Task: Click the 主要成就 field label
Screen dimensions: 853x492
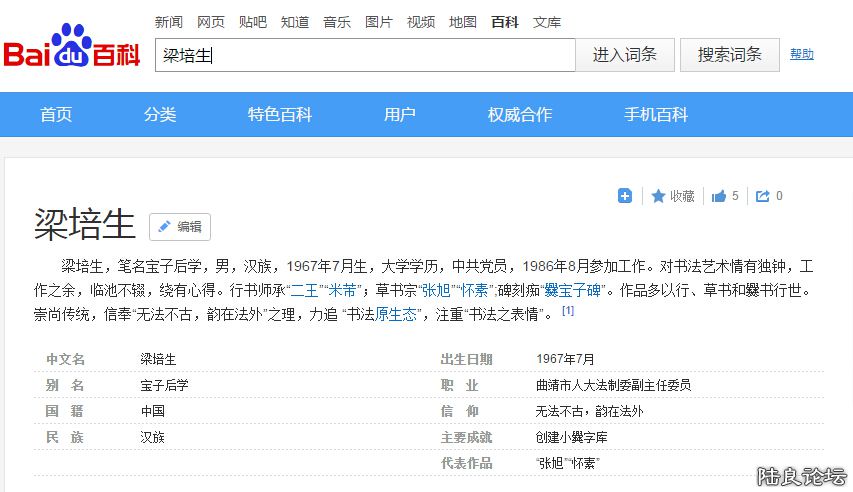Action: [466, 438]
